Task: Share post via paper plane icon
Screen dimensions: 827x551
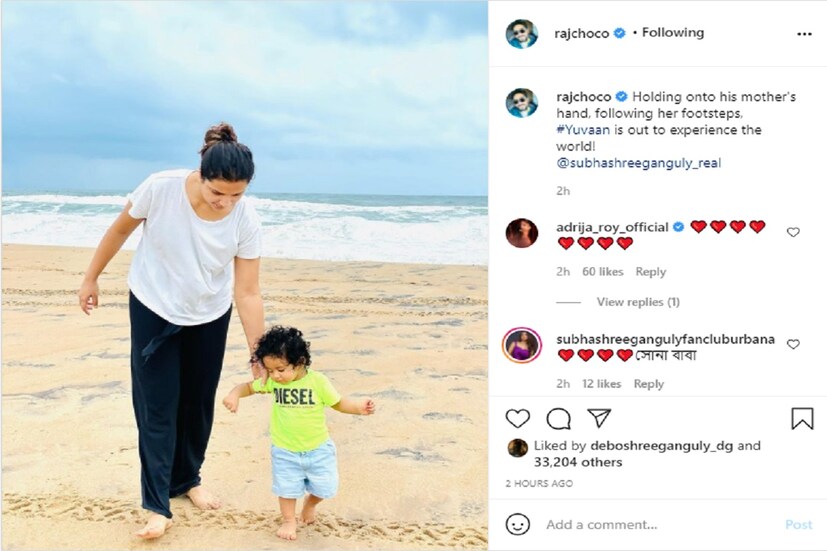Action: 600,418
